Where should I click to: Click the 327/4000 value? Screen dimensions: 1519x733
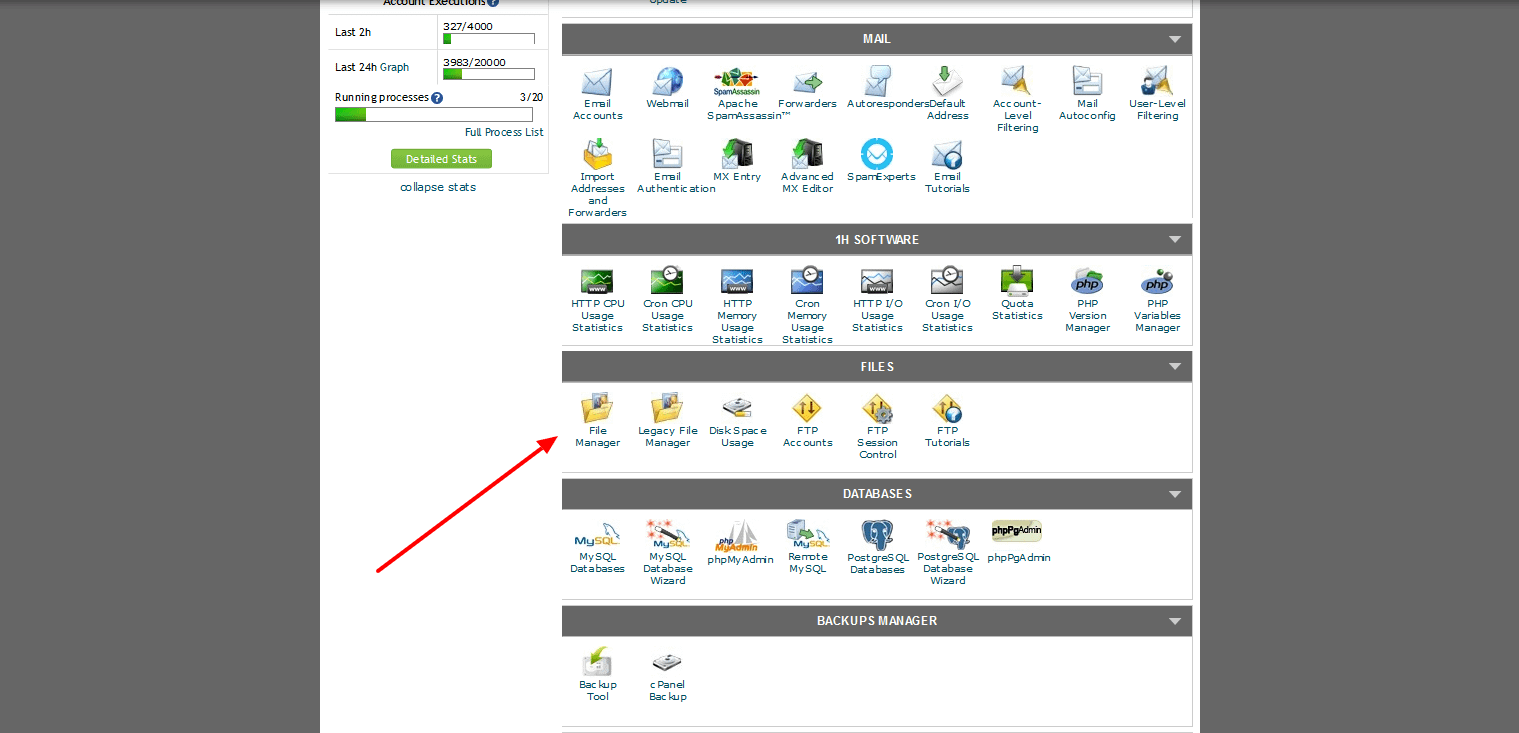click(468, 26)
